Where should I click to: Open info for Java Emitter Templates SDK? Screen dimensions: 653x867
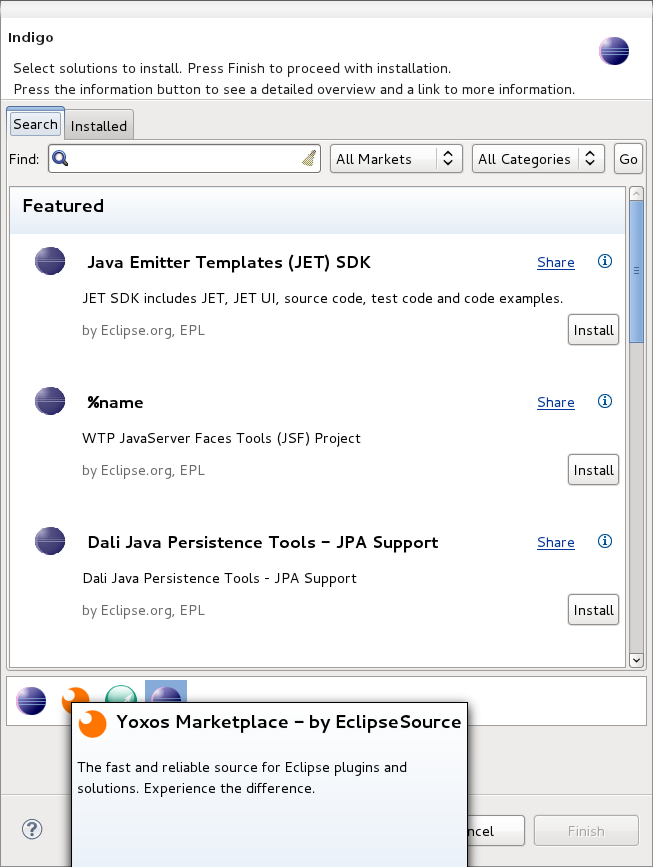coord(605,261)
